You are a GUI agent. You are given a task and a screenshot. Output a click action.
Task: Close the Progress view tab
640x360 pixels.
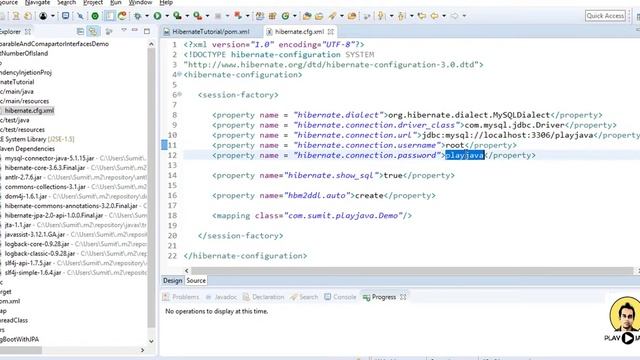click(403, 297)
